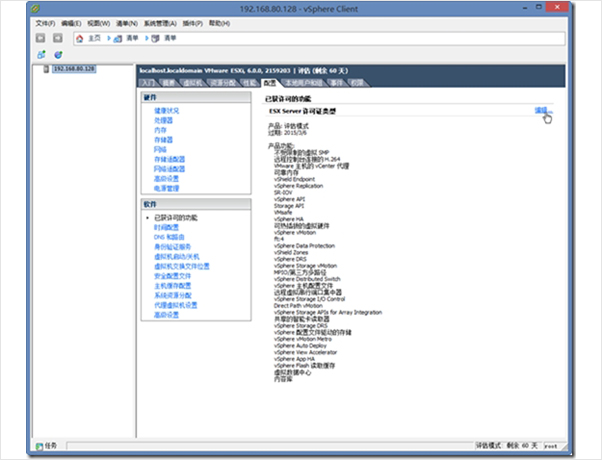
Task: Open the 编辑(E) menu
Action: tap(71, 23)
